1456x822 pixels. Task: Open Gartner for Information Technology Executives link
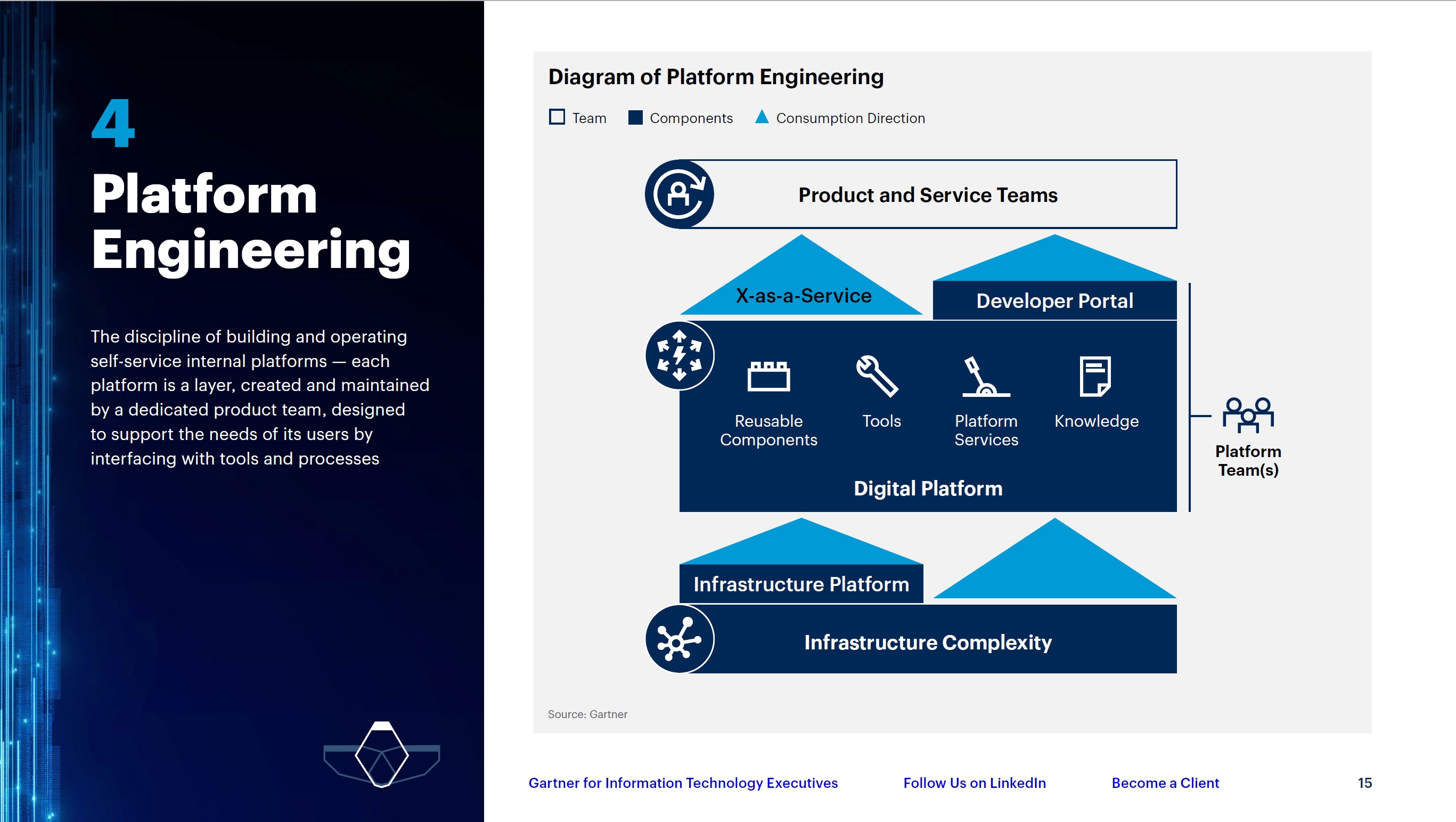click(x=683, y=783)
